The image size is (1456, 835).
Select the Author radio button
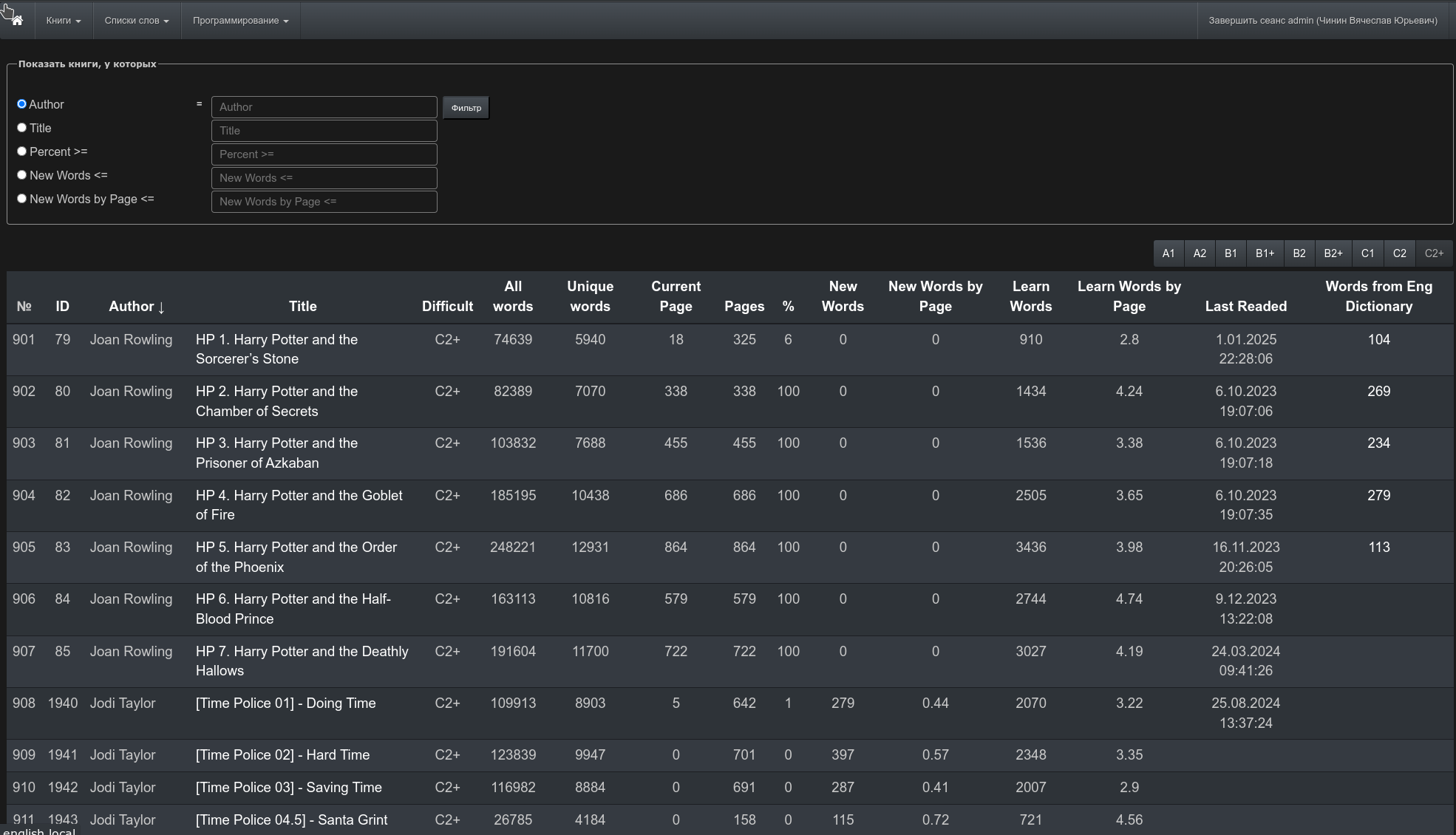pyautogui.click(x=22, y=104)
